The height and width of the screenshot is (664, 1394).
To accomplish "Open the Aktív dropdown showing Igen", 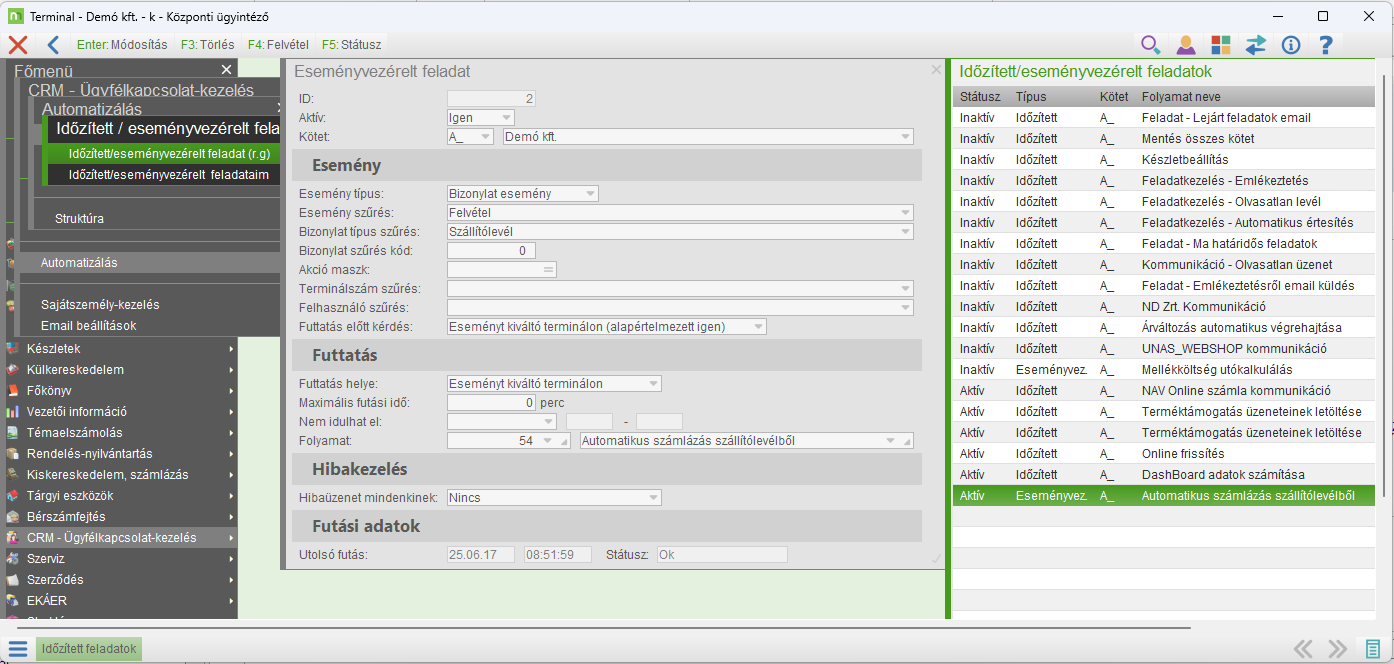I will (480, 118).
